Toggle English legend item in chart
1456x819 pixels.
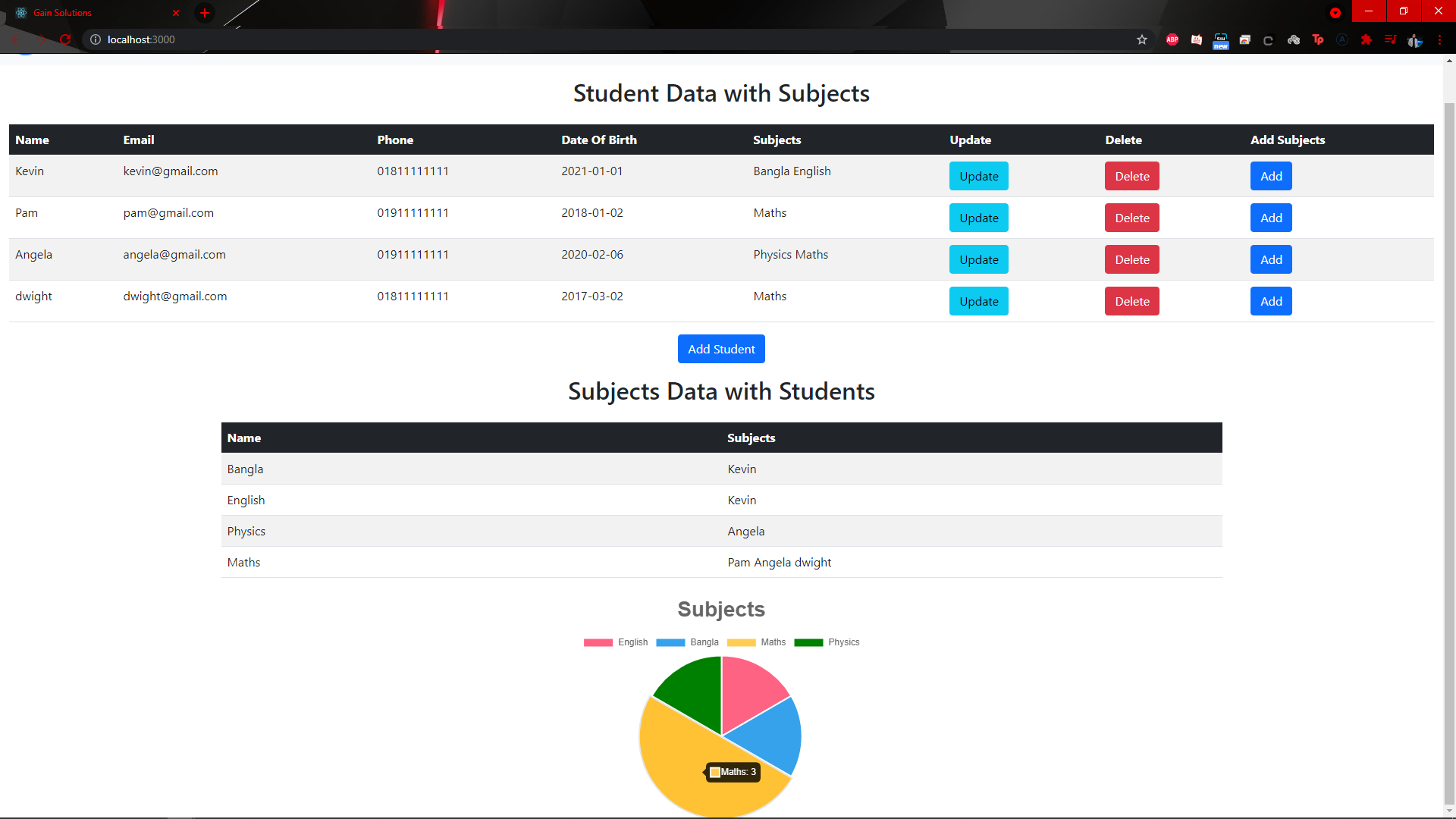coord(616,642)
